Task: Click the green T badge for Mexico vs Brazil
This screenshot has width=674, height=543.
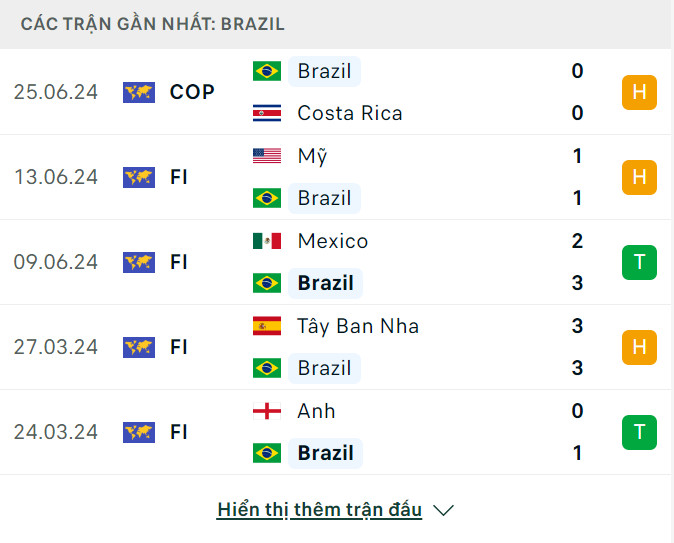Action: [639, 262]
